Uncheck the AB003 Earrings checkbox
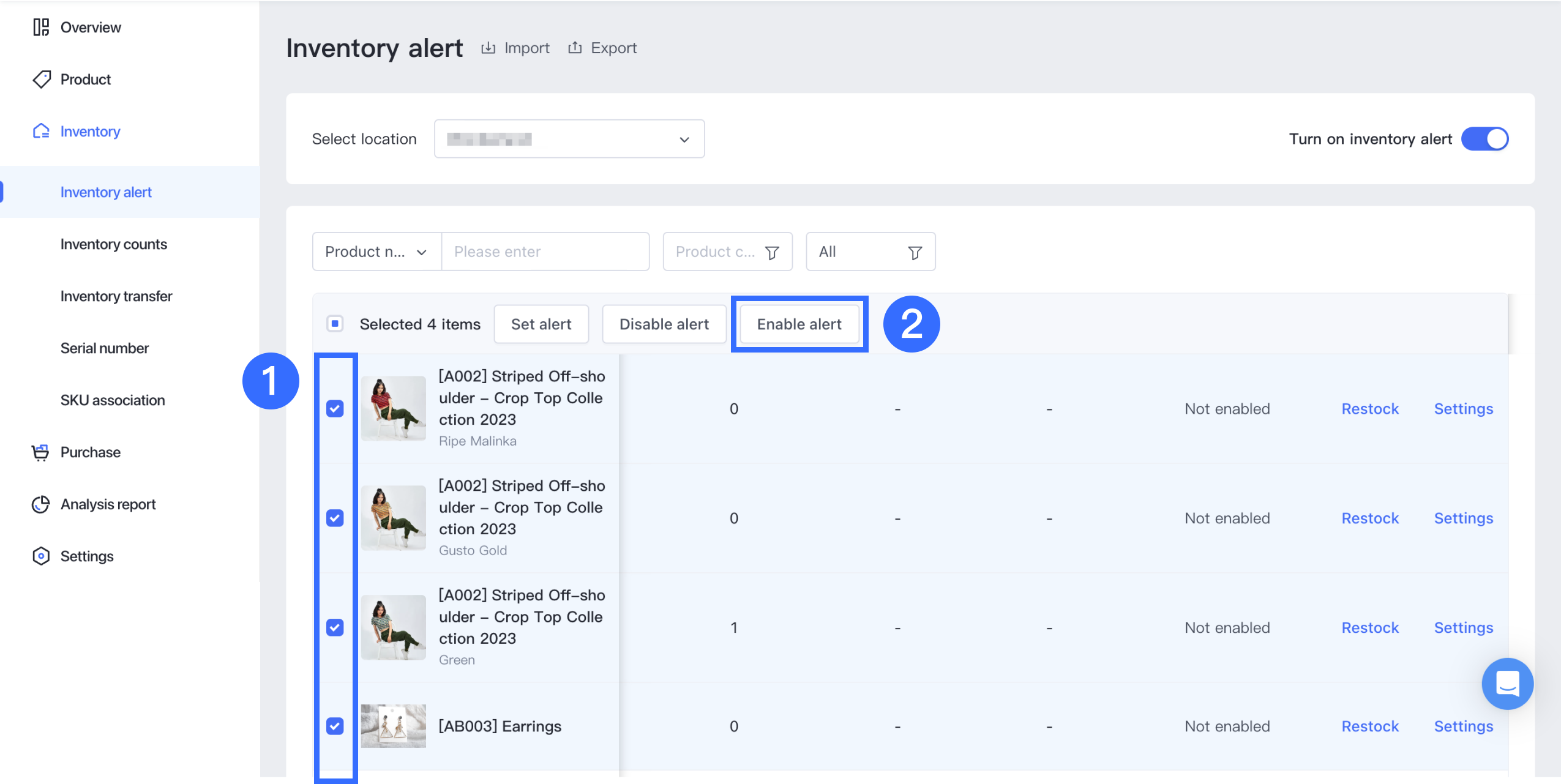The height and width of the screenshot is (784, 1561). click(x=335, y=726)
